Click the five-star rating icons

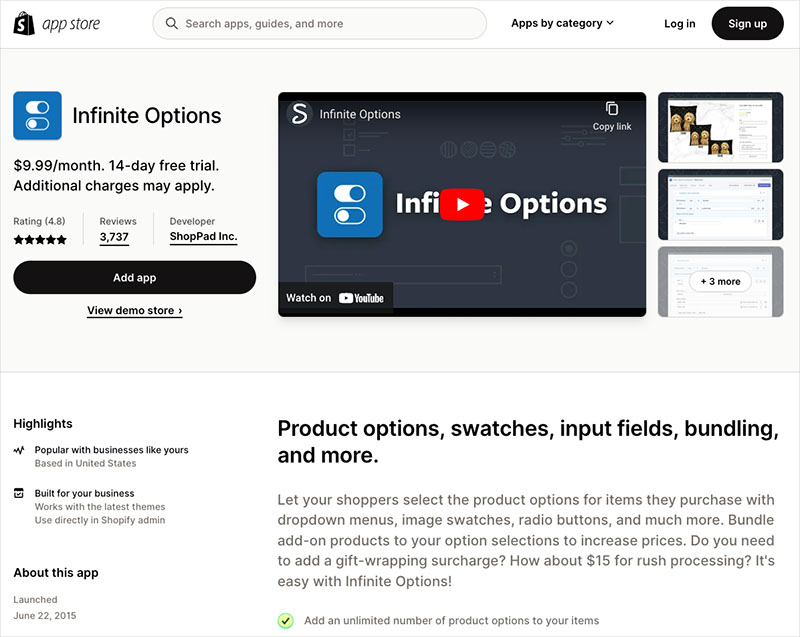click(x=40, y=240)
